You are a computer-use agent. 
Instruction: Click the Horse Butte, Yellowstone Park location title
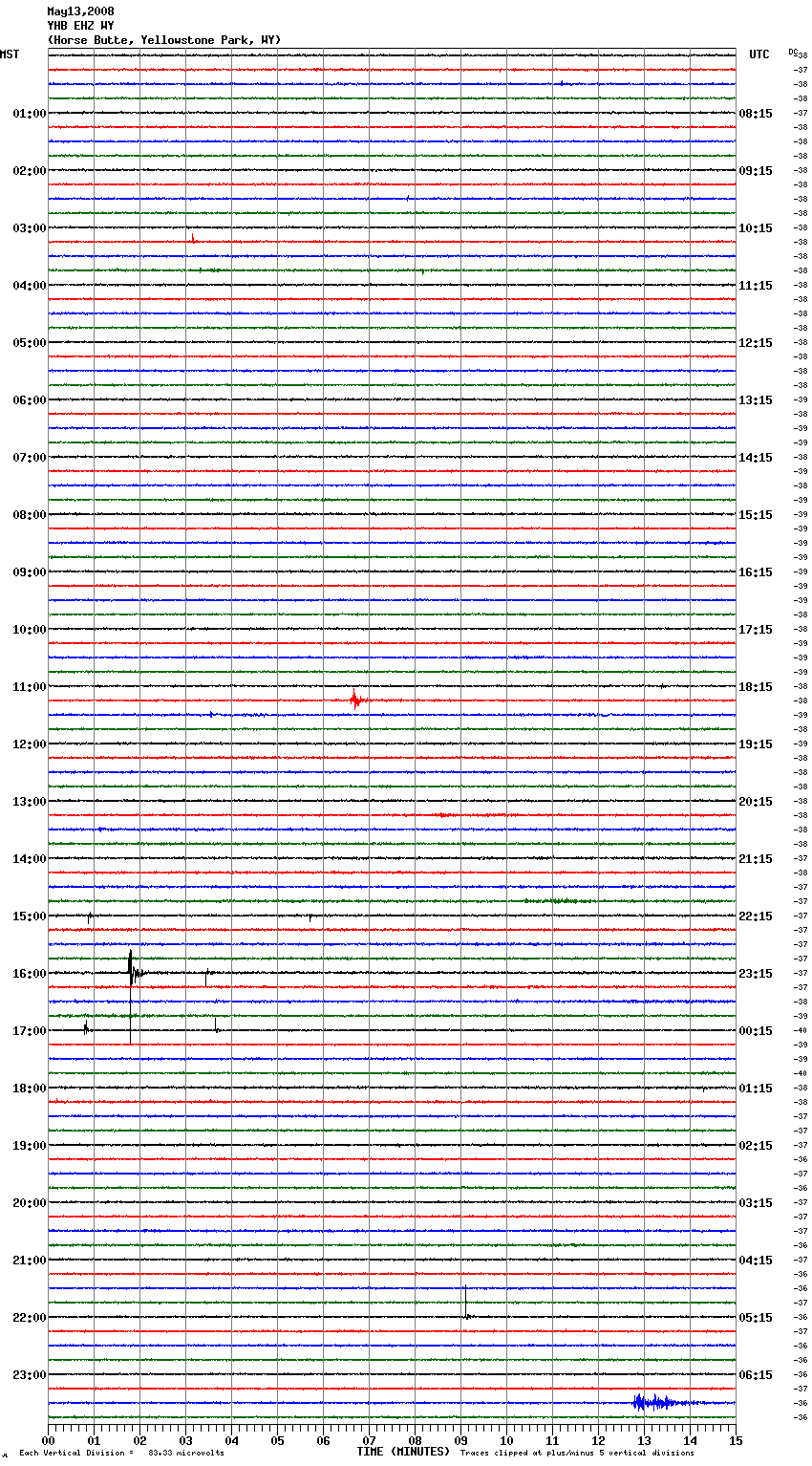click(x=164, y=40)
